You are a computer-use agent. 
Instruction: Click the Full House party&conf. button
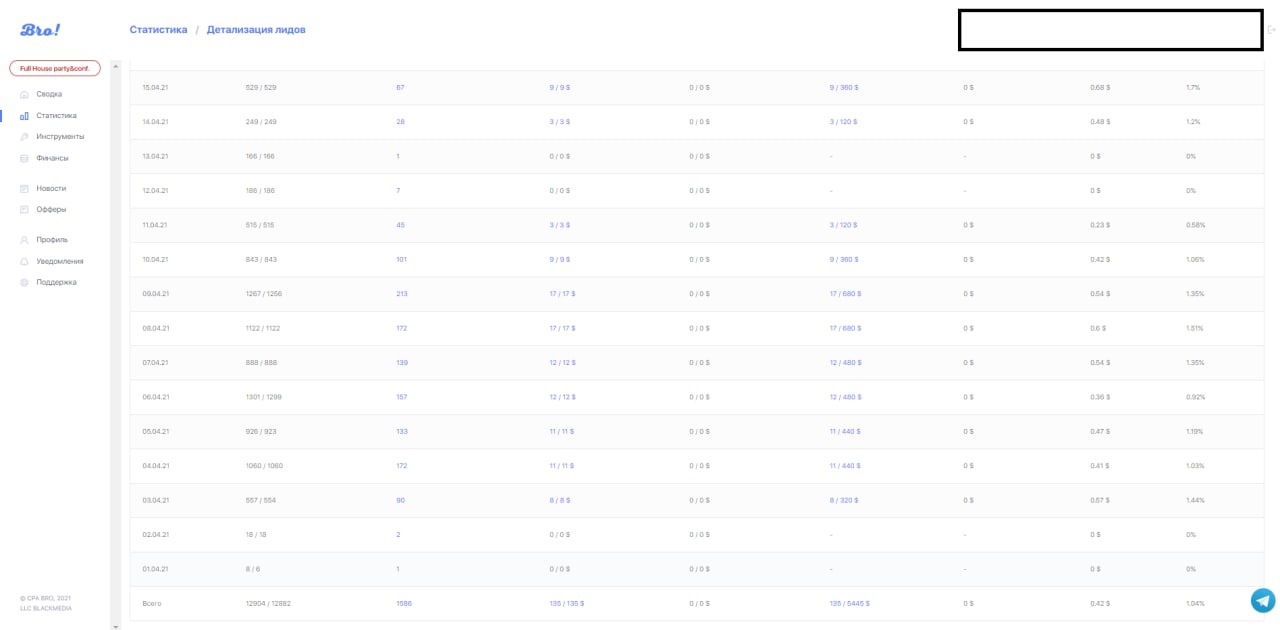55,68
